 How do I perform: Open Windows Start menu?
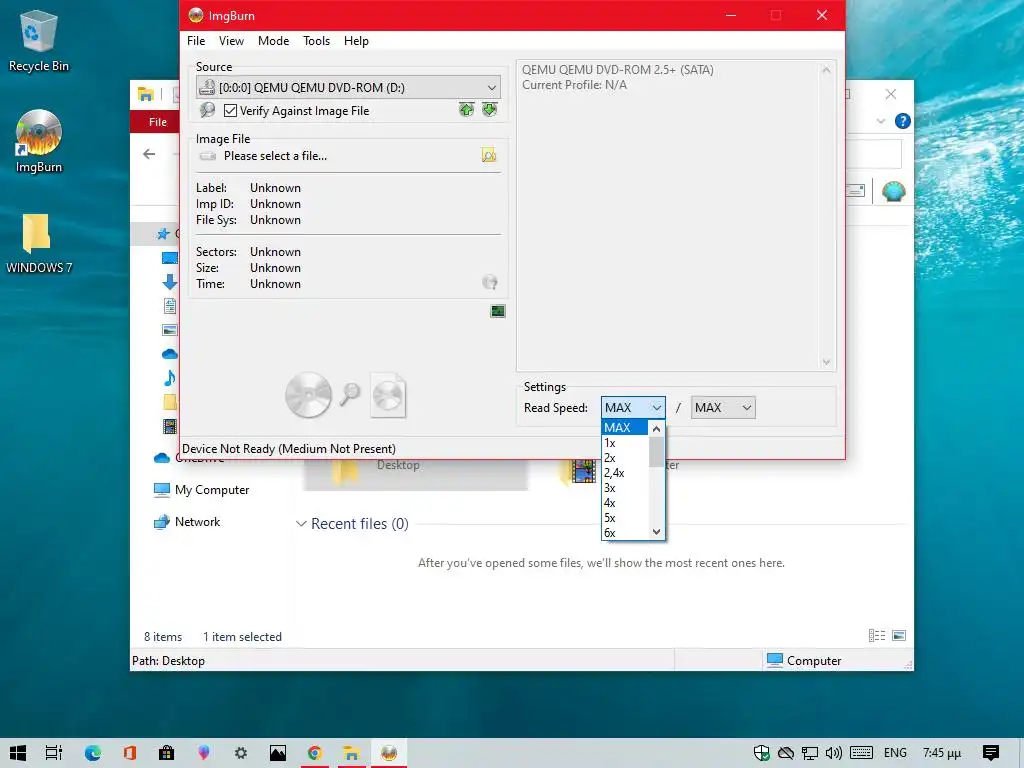(x=18, y=753)
